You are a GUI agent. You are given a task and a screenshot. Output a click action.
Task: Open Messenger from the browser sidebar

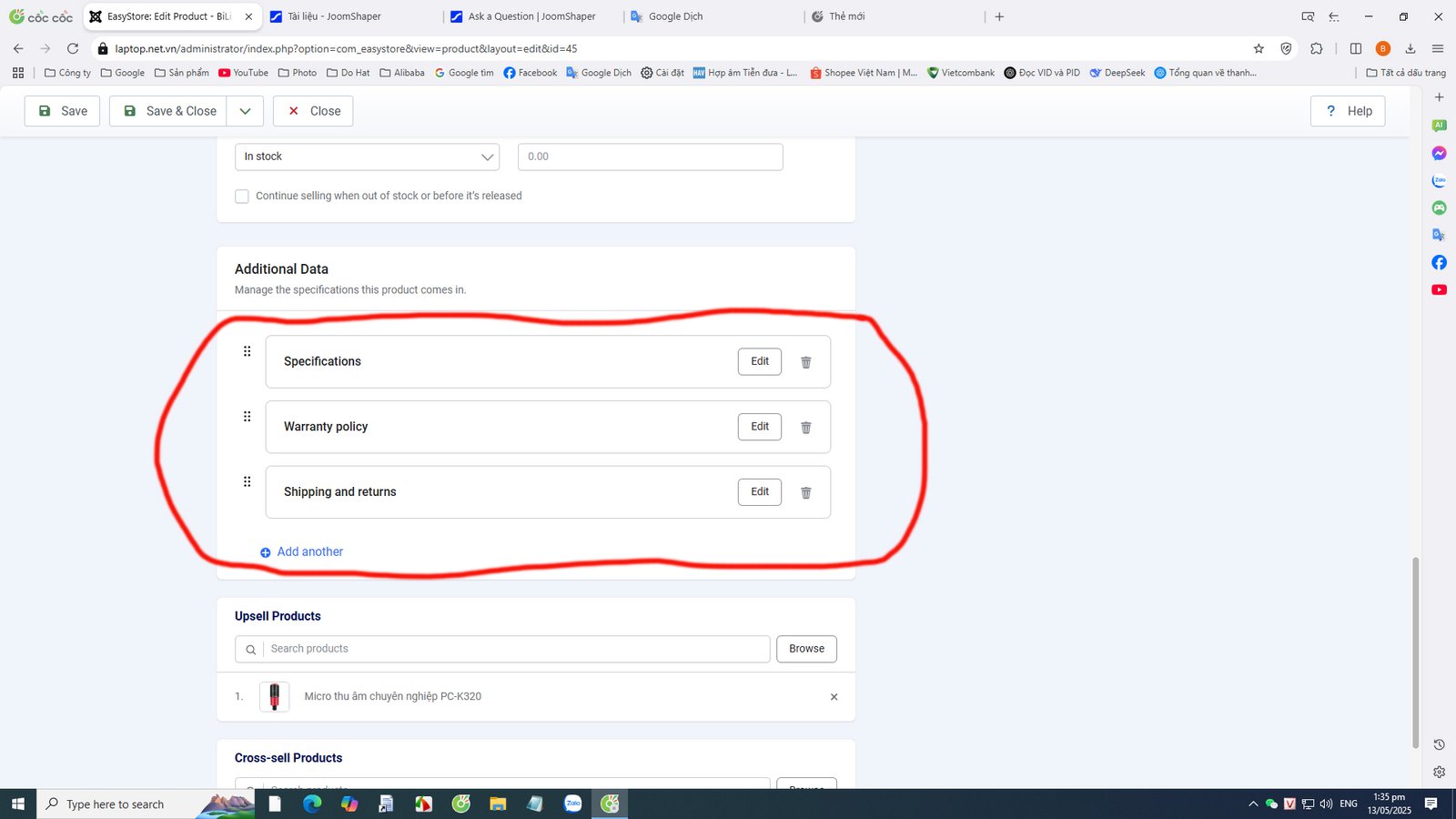click(x=1439, y=153)
